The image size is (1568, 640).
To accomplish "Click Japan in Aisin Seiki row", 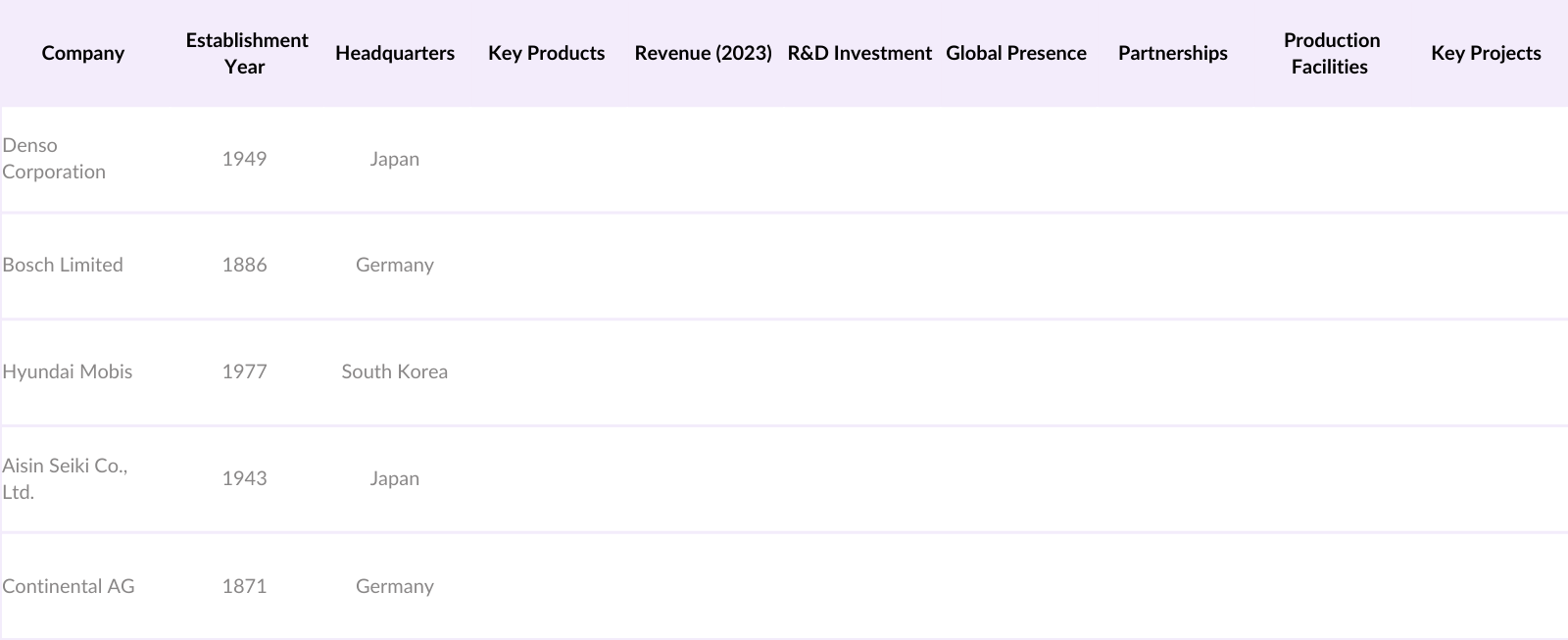I will tap(395, 478).
